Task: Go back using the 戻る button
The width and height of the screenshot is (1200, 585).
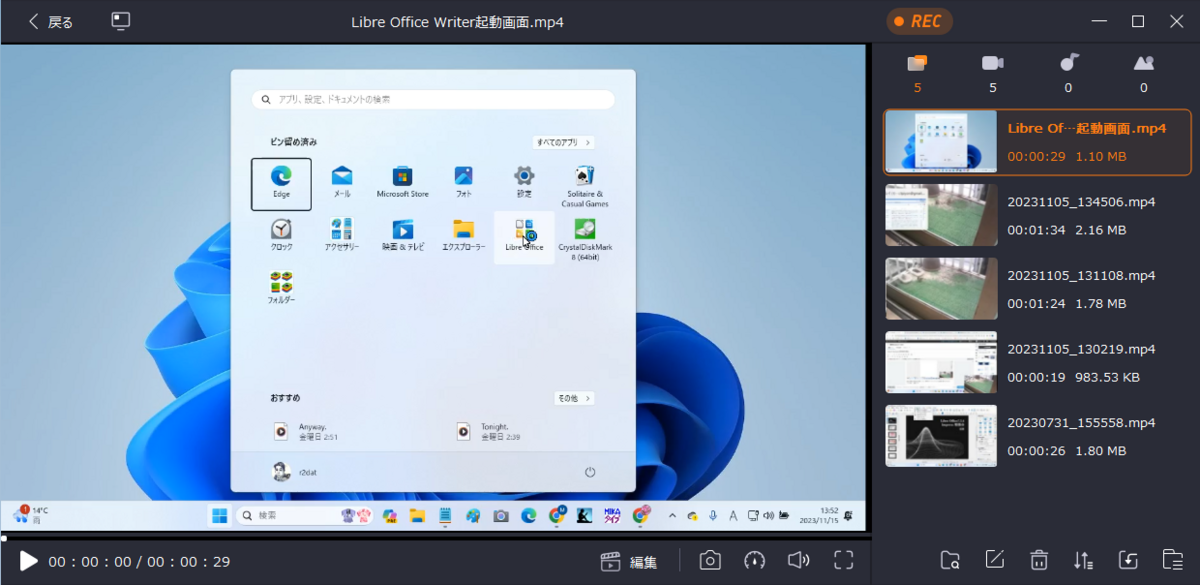Action: pos(50,21)
